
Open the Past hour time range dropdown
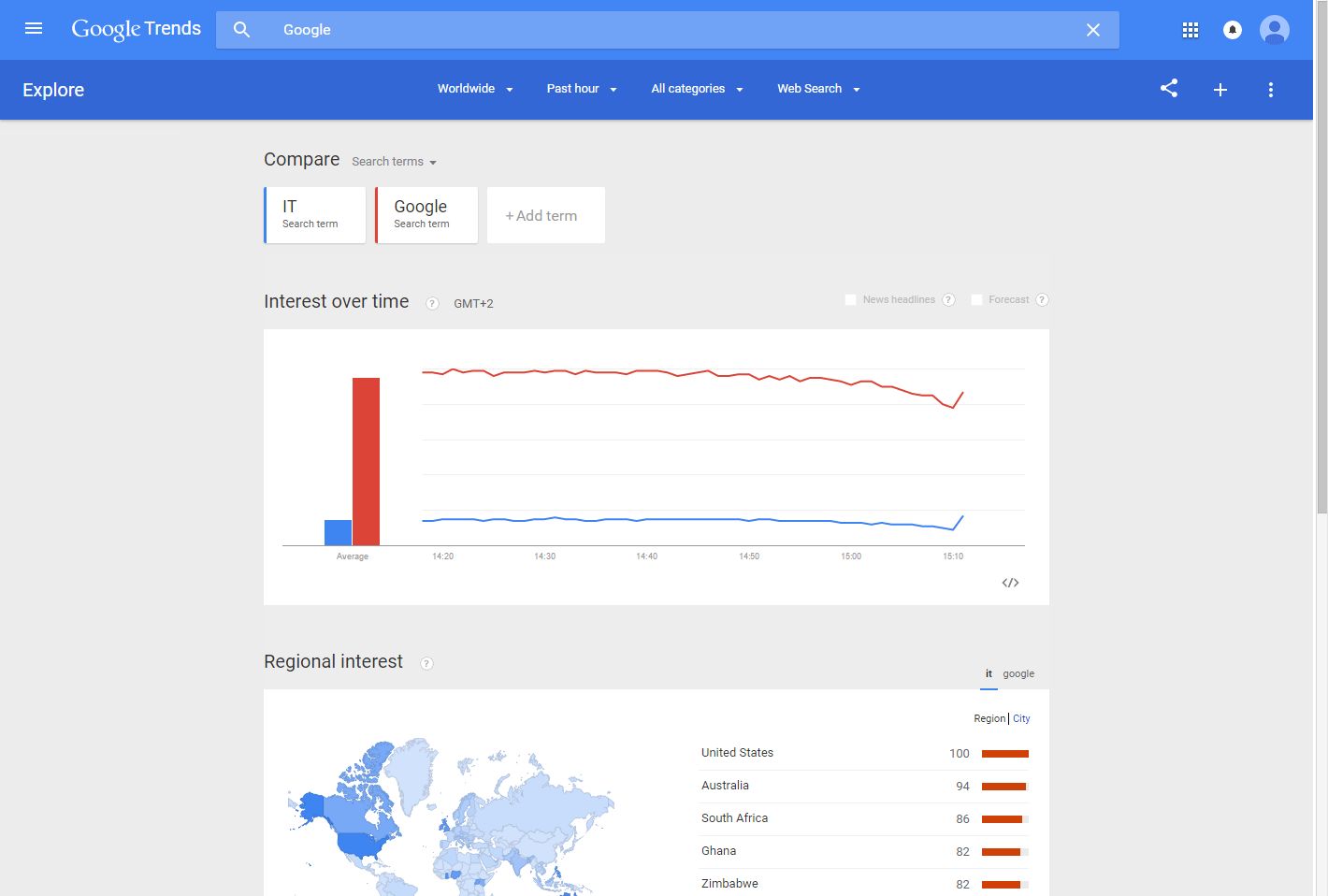(582, 89)
